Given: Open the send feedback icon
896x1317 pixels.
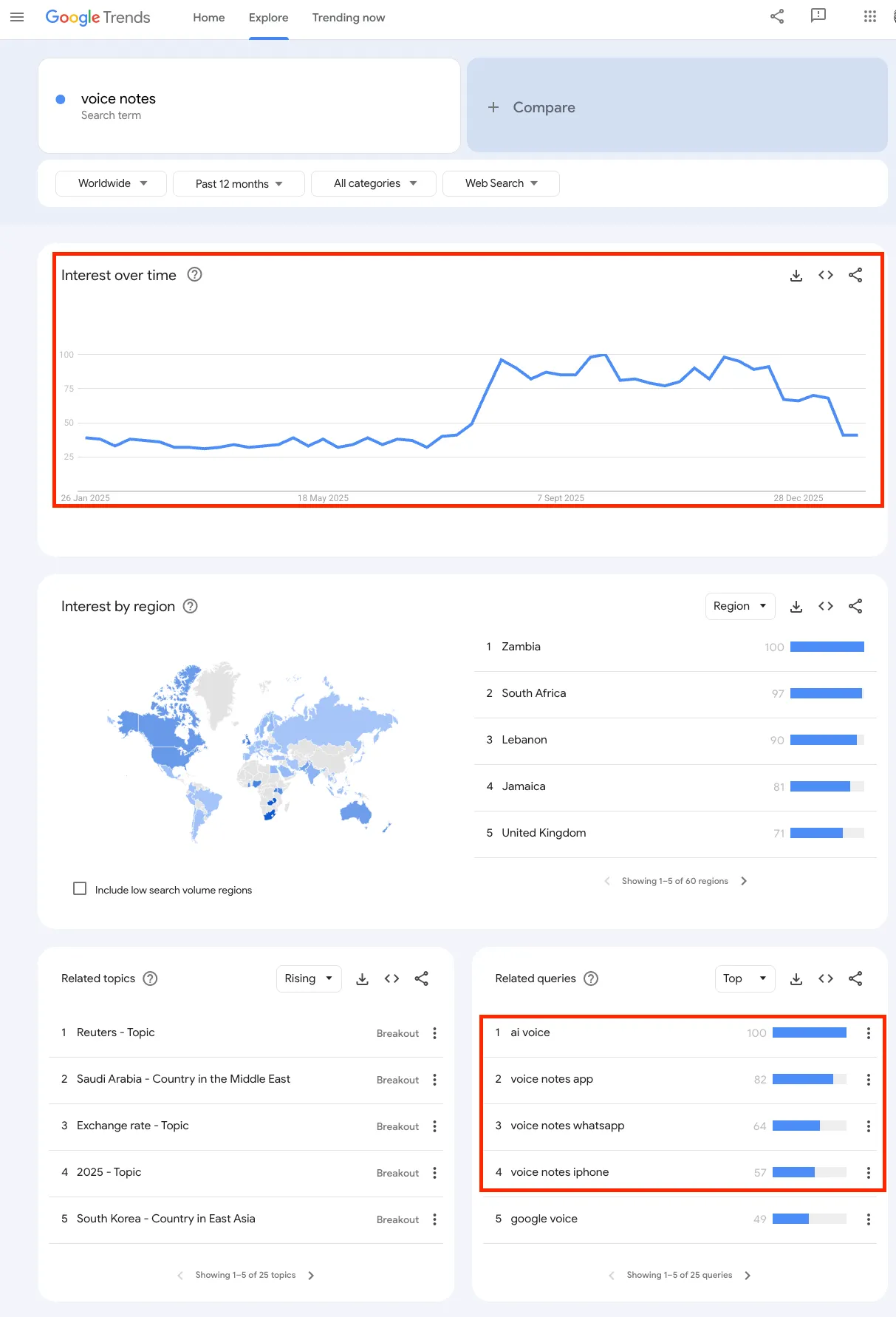Looking at the screenshot, I should pyautogui.click(x=818, y=16).
